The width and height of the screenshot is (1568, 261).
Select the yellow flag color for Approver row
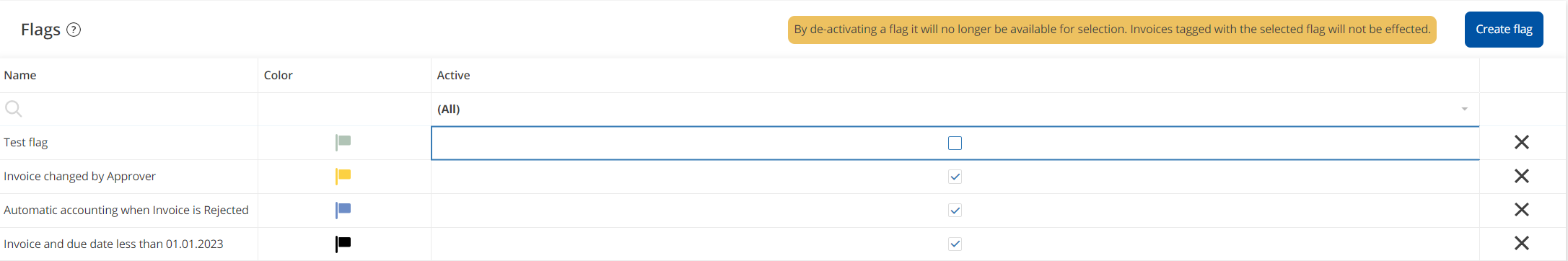(x=343, y=176)
